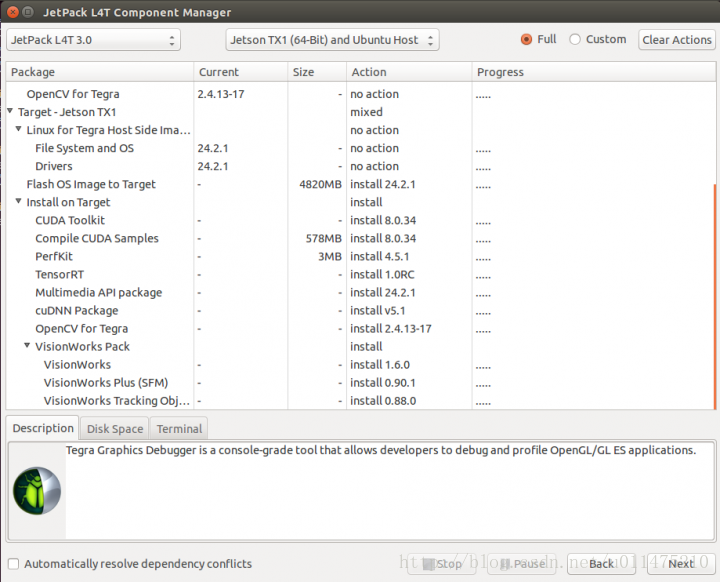Close the JetPack L4T Component Manager window
720x582 pixels.
pyautogui.click(x=13, y=12)
